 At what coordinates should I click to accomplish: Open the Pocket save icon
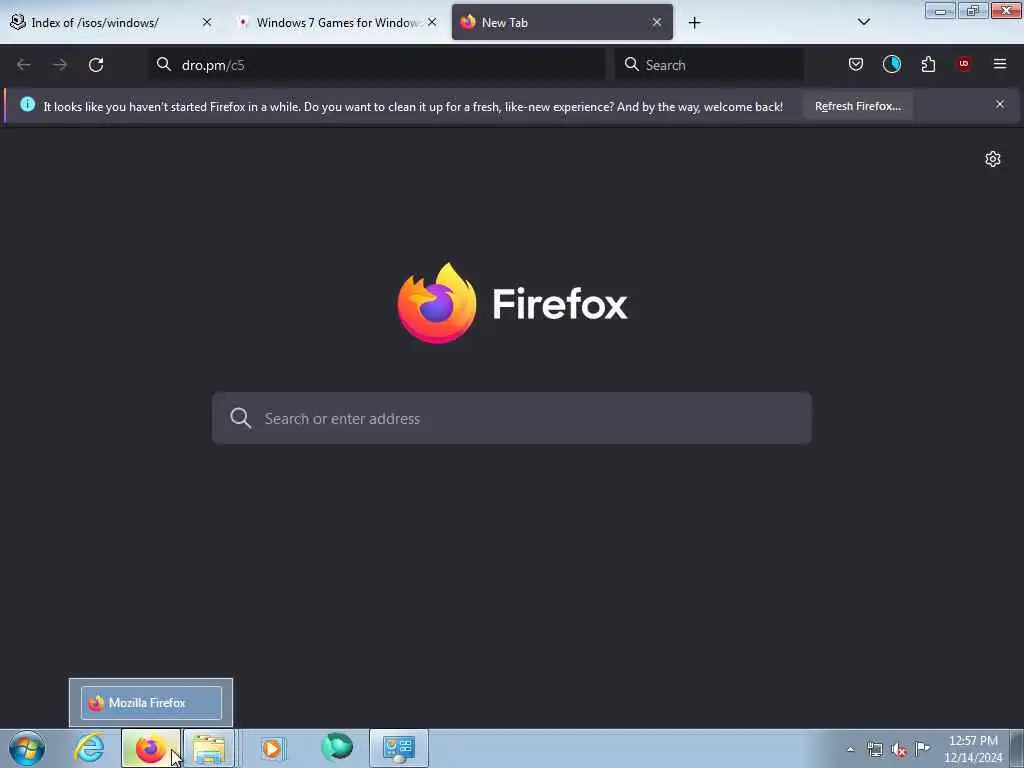point(856,64)
